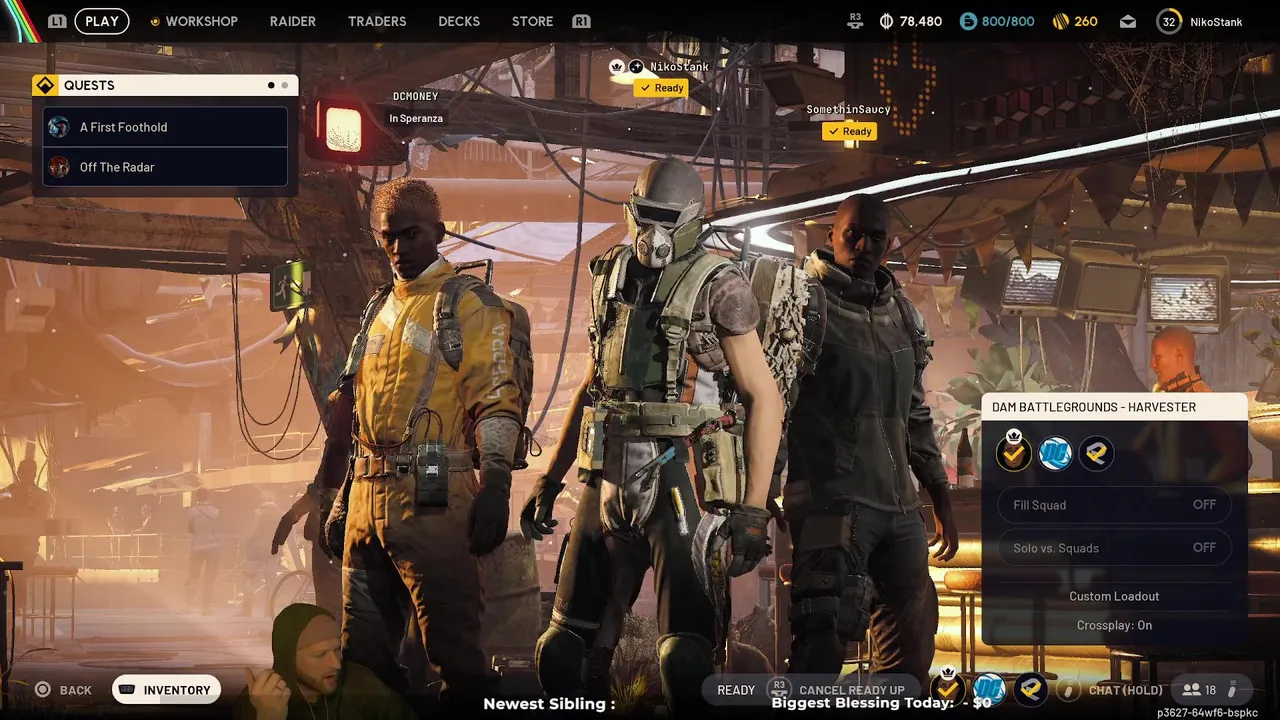
Task: Open the DECKS tab
Action: [x=459, y=21]
